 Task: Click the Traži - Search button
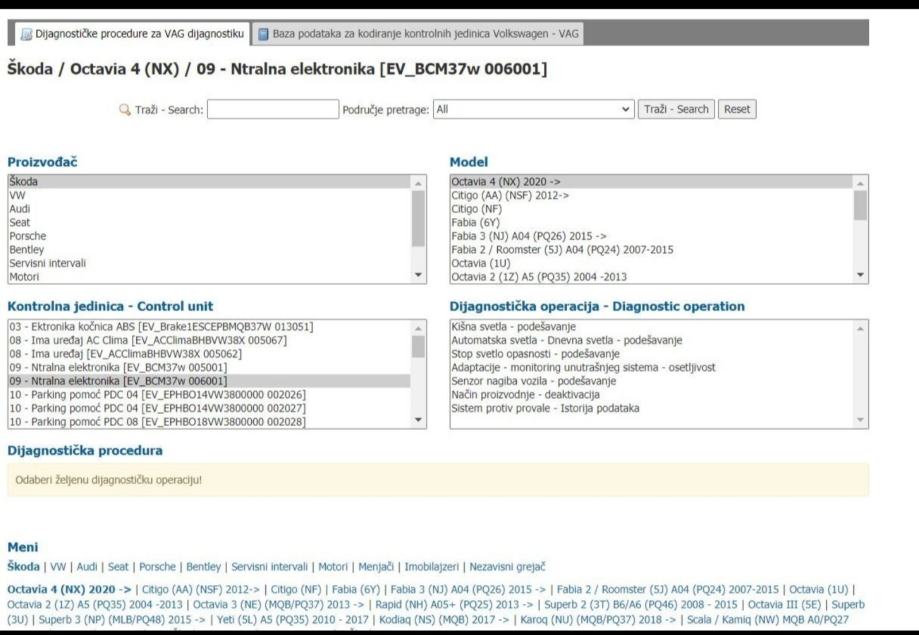[x=676, y=109]
